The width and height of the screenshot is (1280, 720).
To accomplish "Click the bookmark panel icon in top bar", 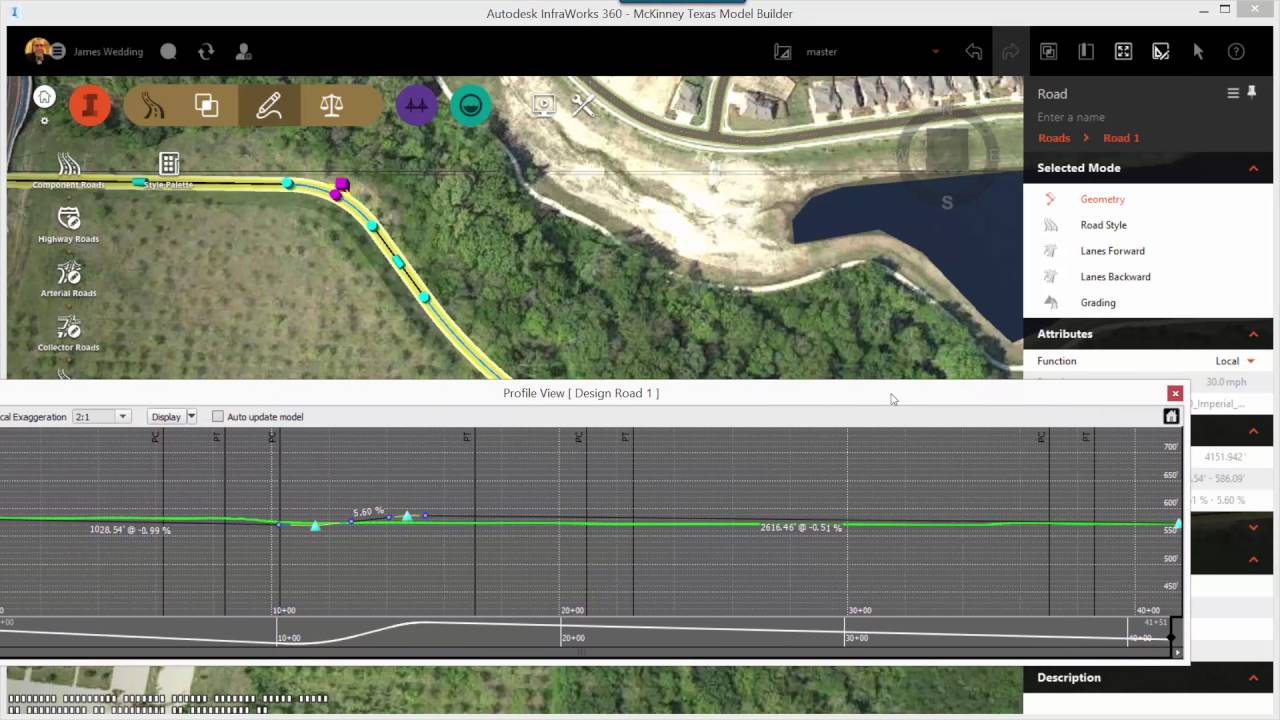I will tap(1086, 51).
